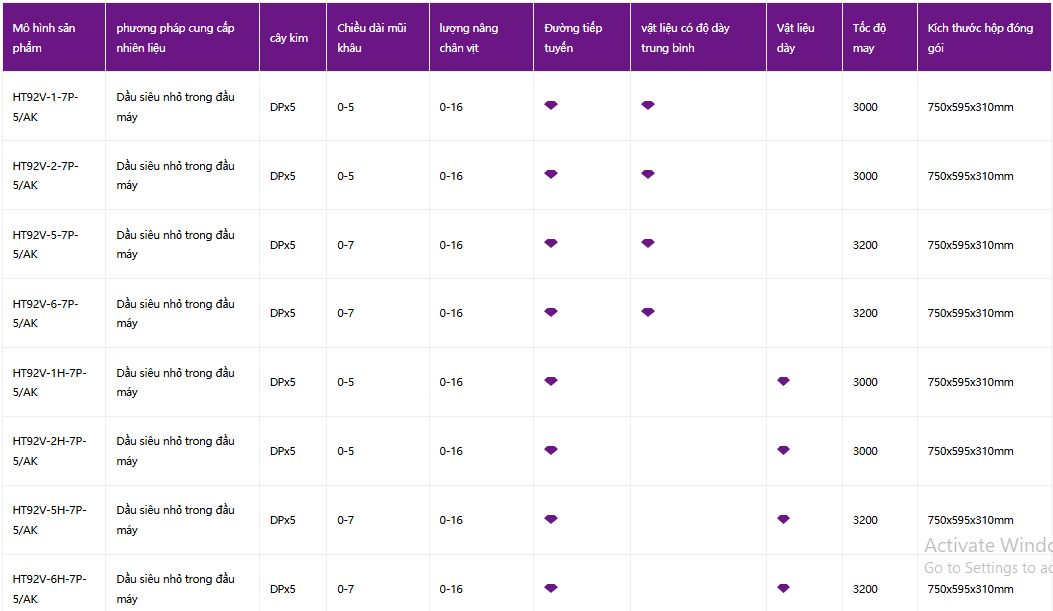This screenshot has width=1053, height=611.
Task: Click the Đường tiếp tuyến diamond for HT92V-2H-7P-5/AK
Action: tap(551, 450)
